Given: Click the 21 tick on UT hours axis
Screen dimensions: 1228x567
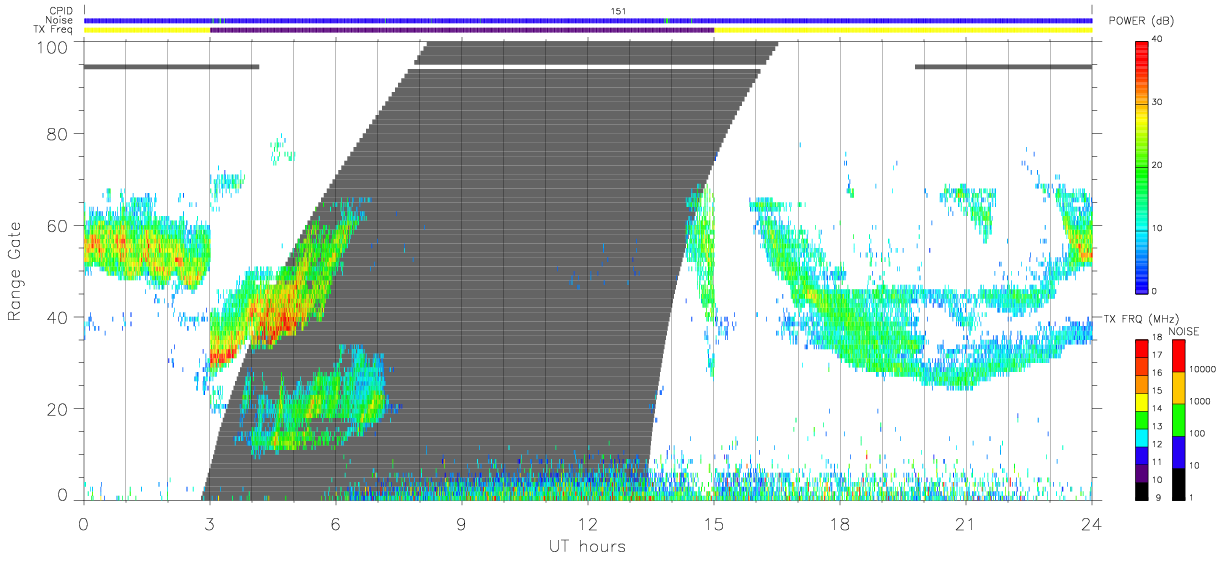Looking at the screenshot, I should click(x=965, y=523).
